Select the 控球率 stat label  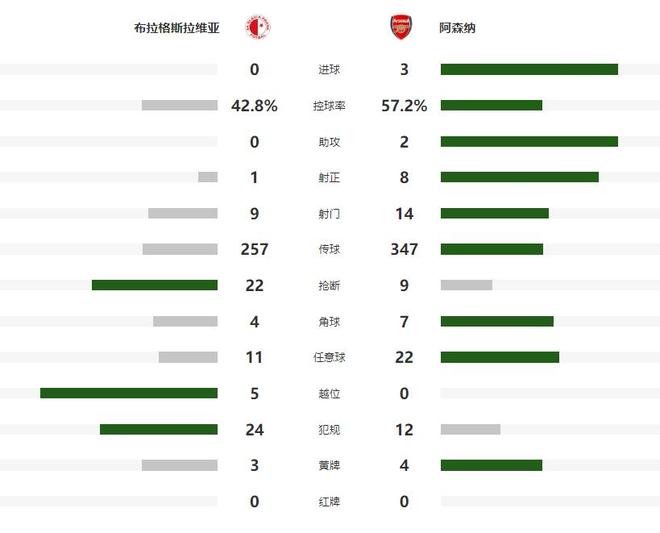coord(329,105)
